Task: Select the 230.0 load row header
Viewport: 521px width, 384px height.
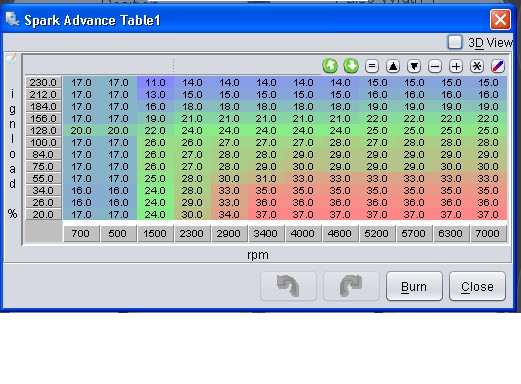Action: pos(44,82)
